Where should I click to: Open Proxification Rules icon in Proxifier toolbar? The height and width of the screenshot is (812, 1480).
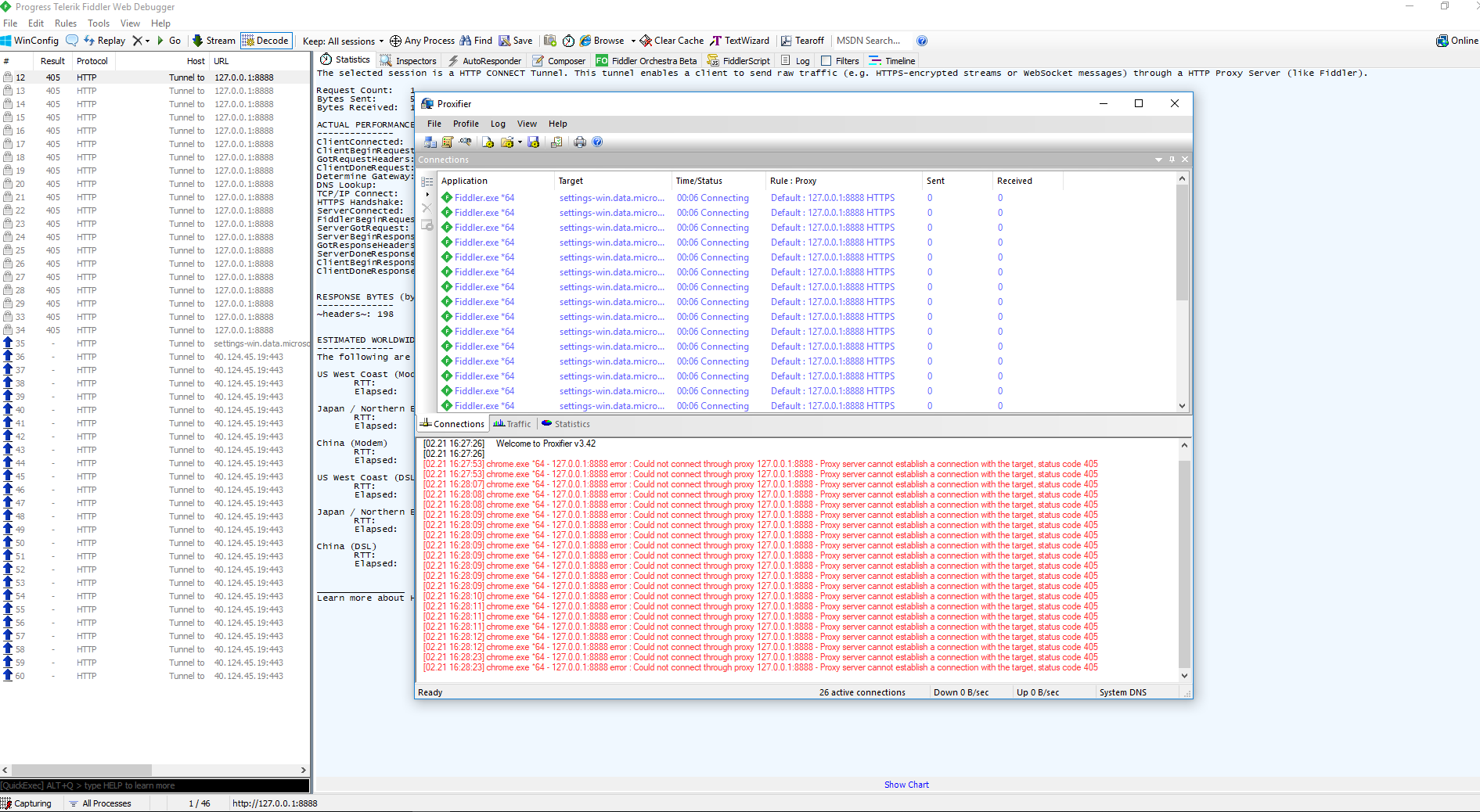448,142
